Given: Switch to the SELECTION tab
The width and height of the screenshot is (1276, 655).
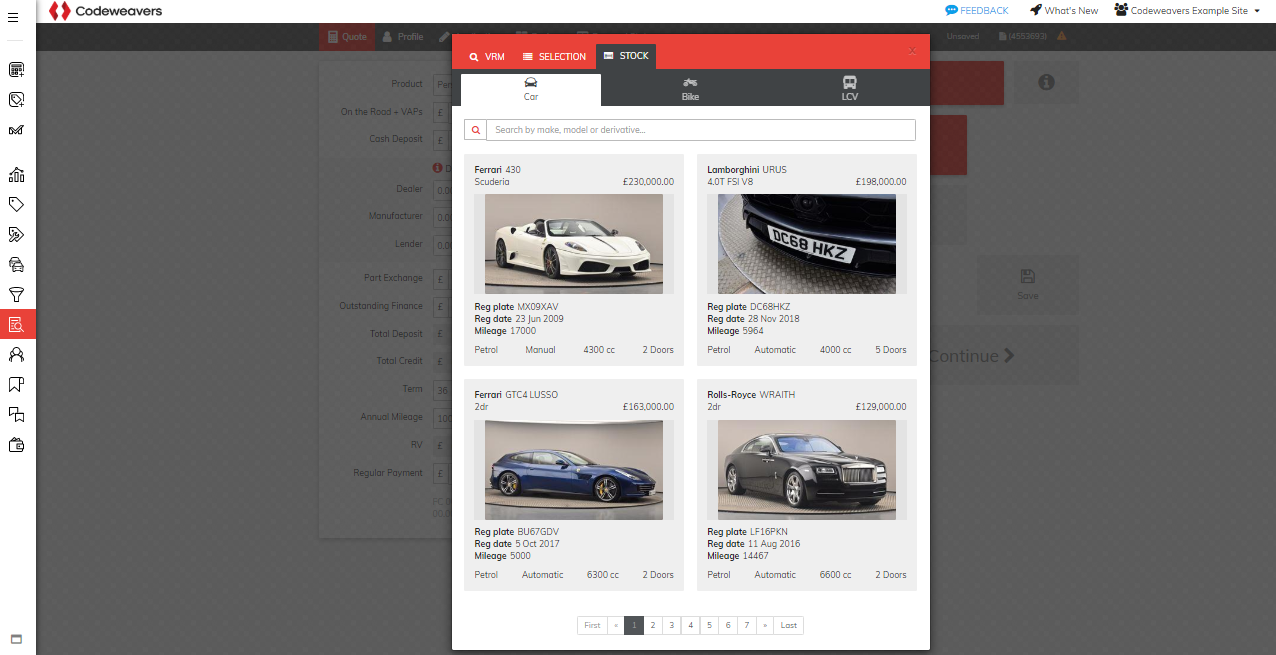Looking at the screenshot, I should (554, 56).
